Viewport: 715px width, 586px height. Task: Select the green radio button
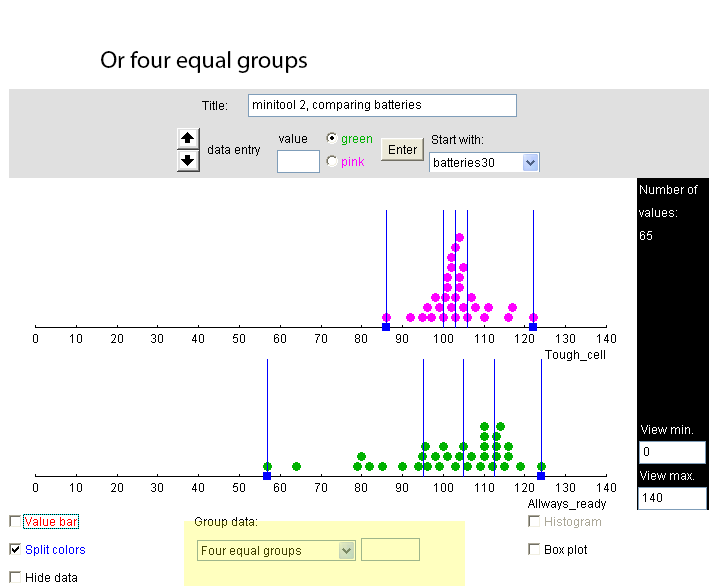pos(332,138)
